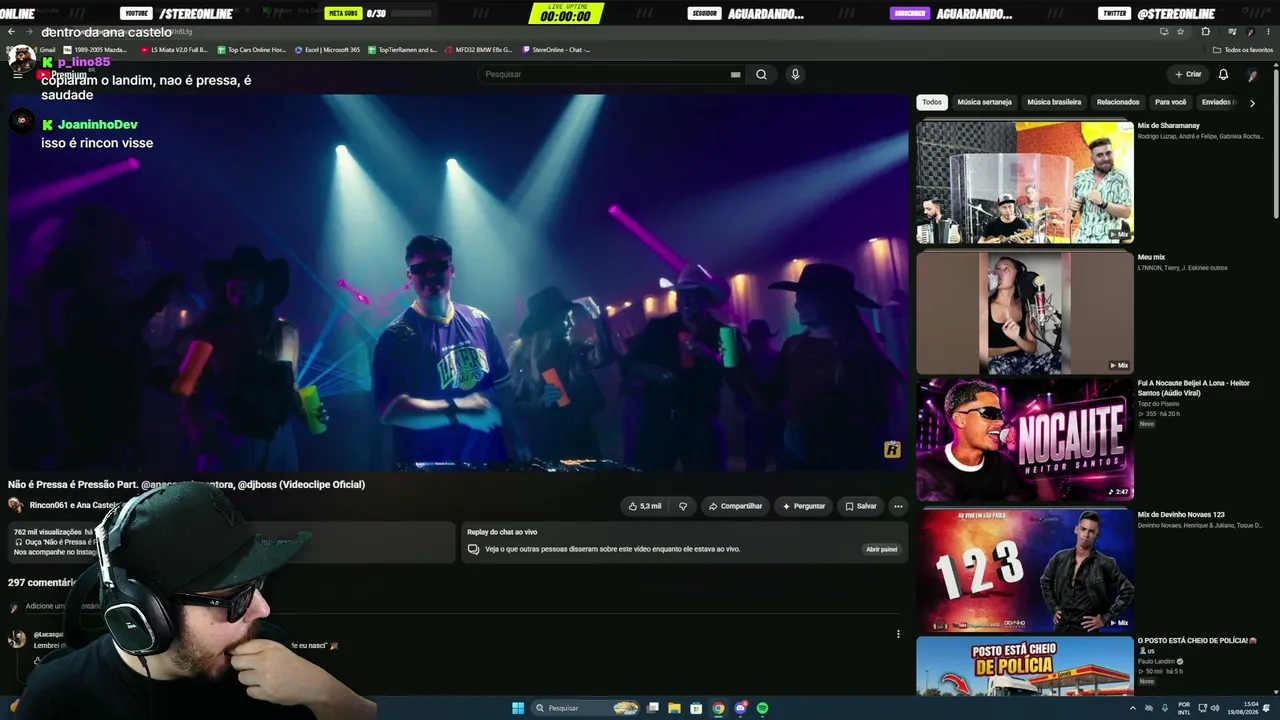The image size is (1280, 720).
Task: Open the Criar (create) dropdown button
Action: (x=1188, y=74)
